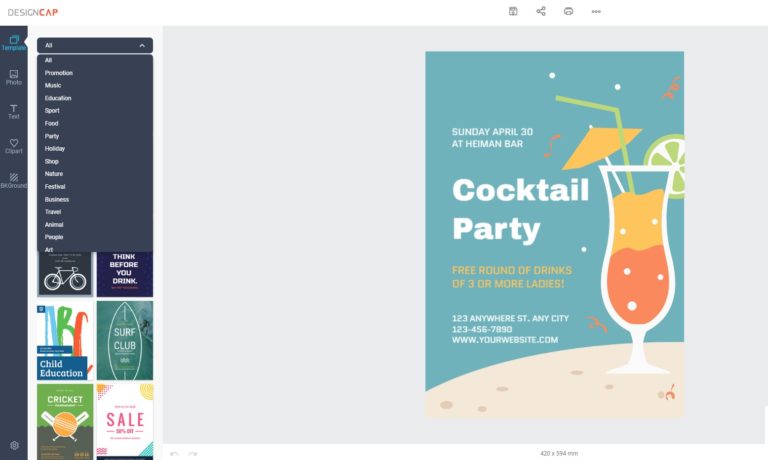Click the Cocktail Party heading text
The height and width of the screenshot is (460, 768).
(x=520, y=208)
